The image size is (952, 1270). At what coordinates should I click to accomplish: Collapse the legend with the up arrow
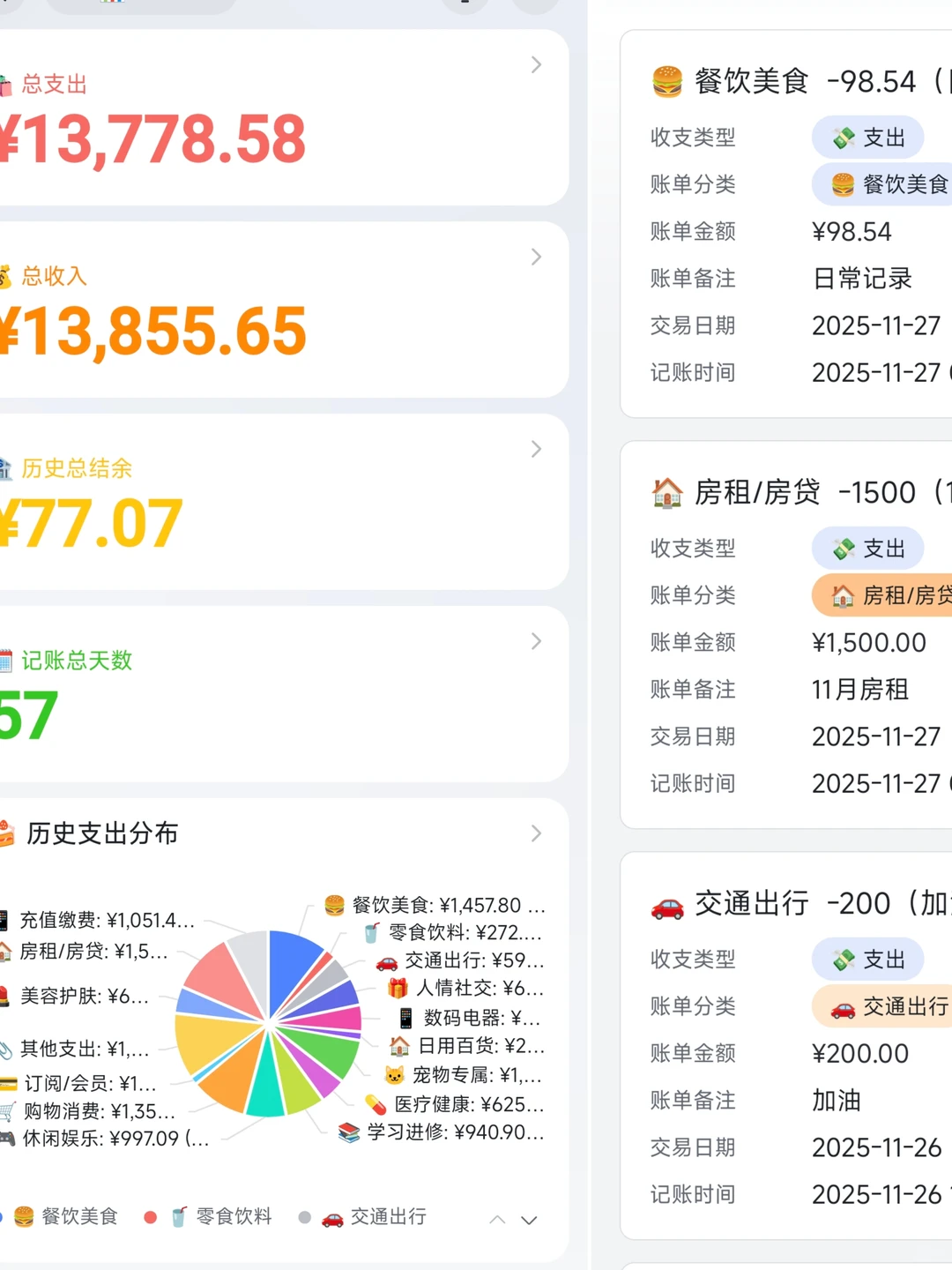[496, 1221]
